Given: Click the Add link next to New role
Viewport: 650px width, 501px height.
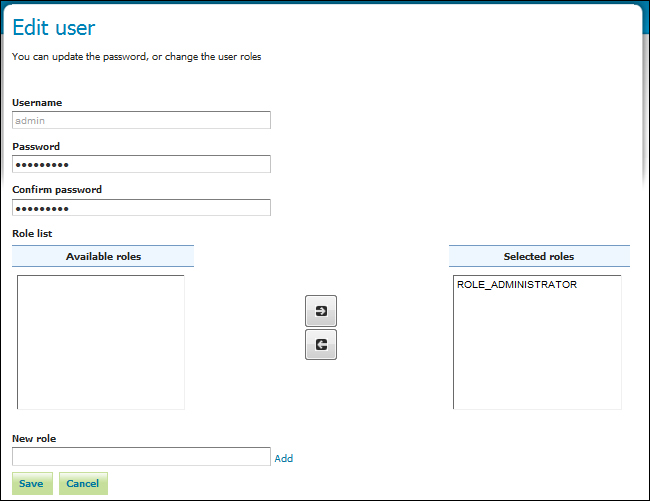Looking at the screenshot, I should pos(284,458).
